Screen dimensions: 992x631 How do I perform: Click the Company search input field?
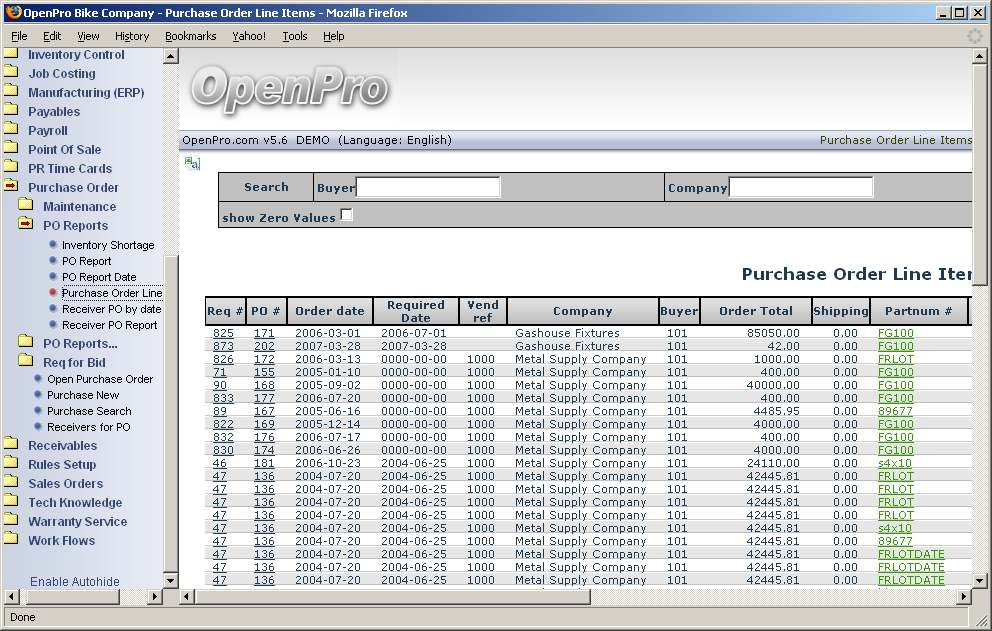click(x=800, y=187)
